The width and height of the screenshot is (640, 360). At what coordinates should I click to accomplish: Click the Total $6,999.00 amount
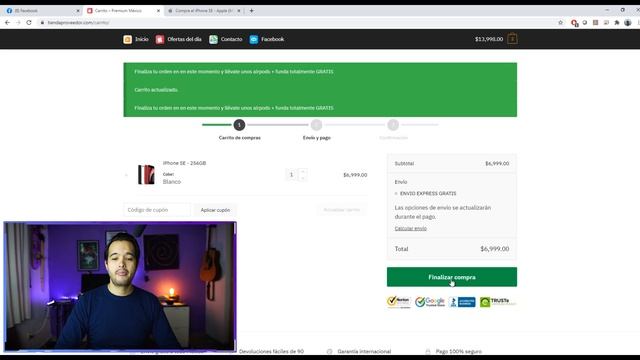(x=495, y=249)
